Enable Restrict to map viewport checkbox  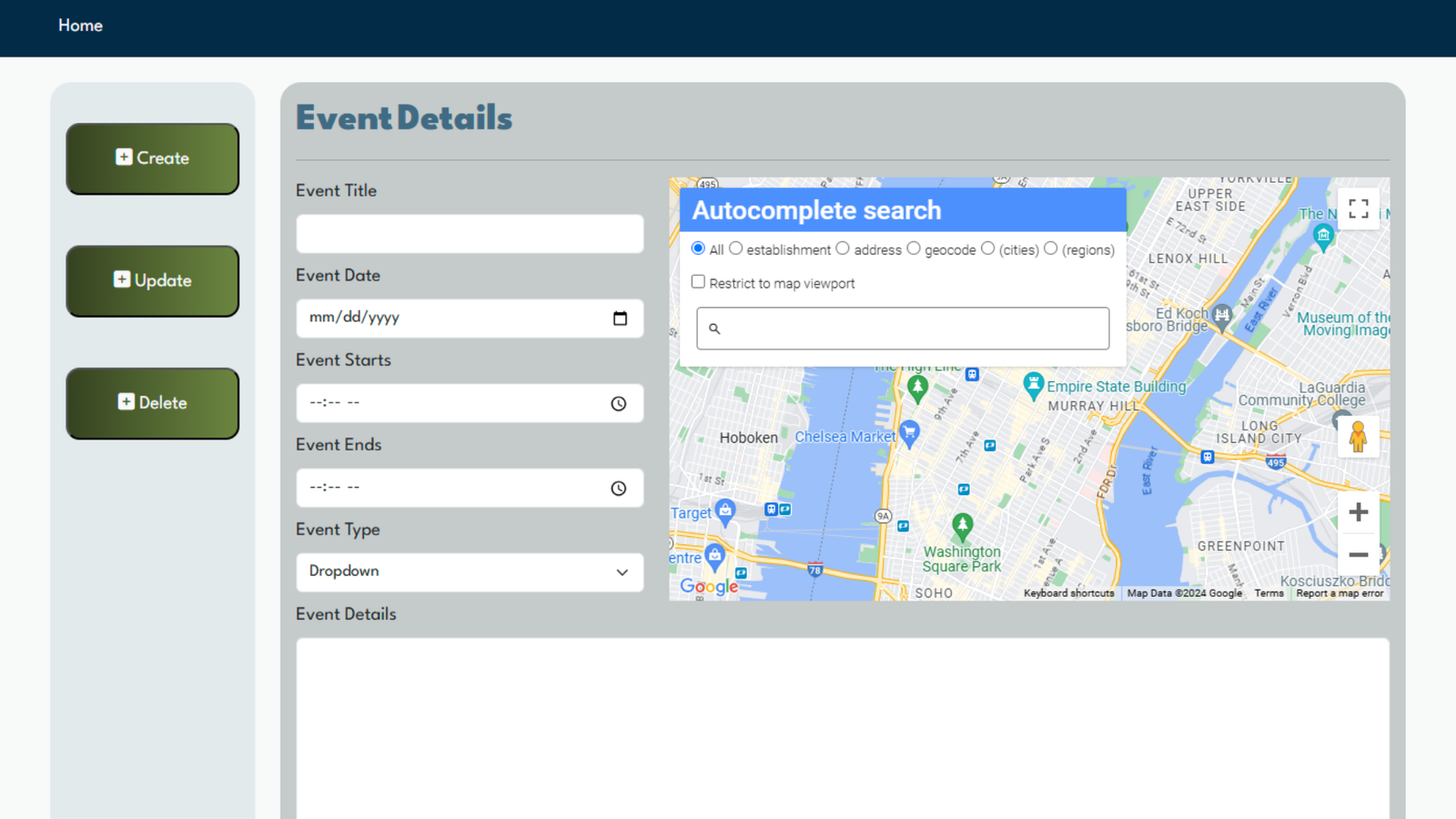click(698, 282)
